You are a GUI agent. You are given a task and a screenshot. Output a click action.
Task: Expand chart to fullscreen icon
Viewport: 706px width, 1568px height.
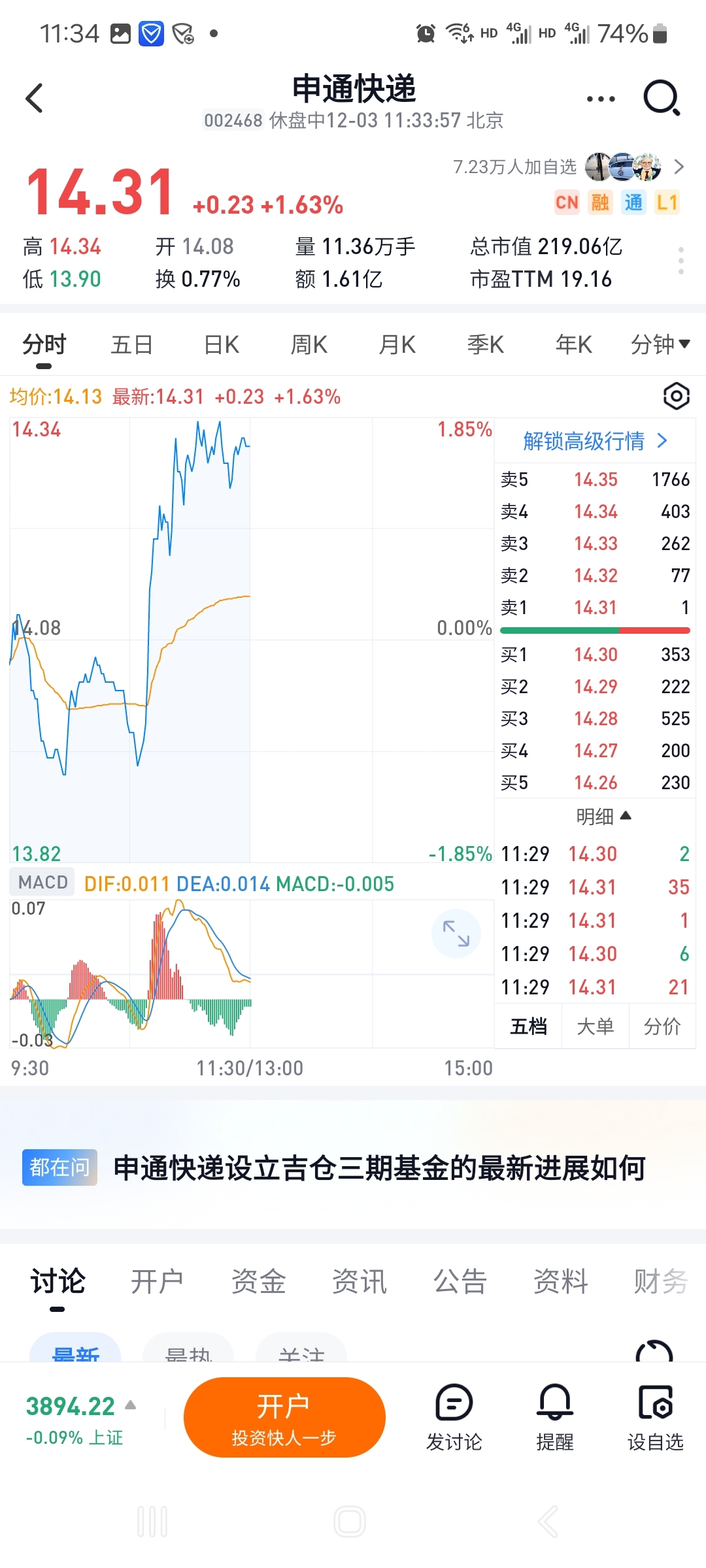[x=456, y=933]
